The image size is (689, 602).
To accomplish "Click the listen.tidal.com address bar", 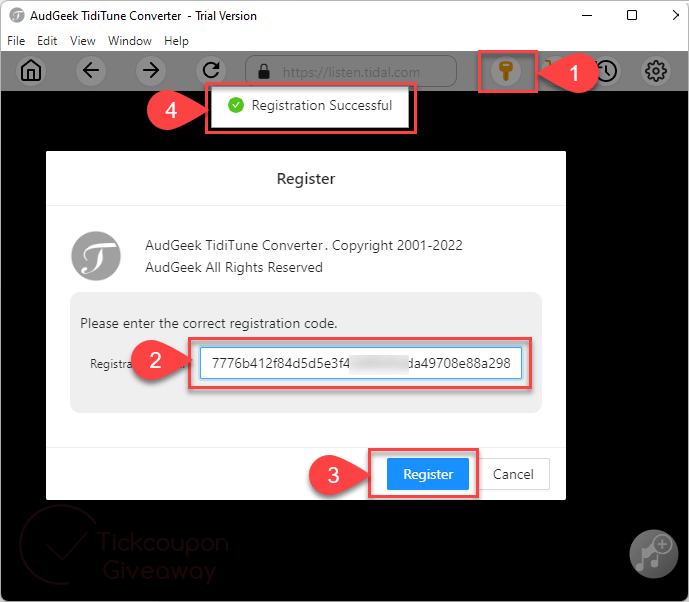I will pyautogui.click(x=351, y=71).
